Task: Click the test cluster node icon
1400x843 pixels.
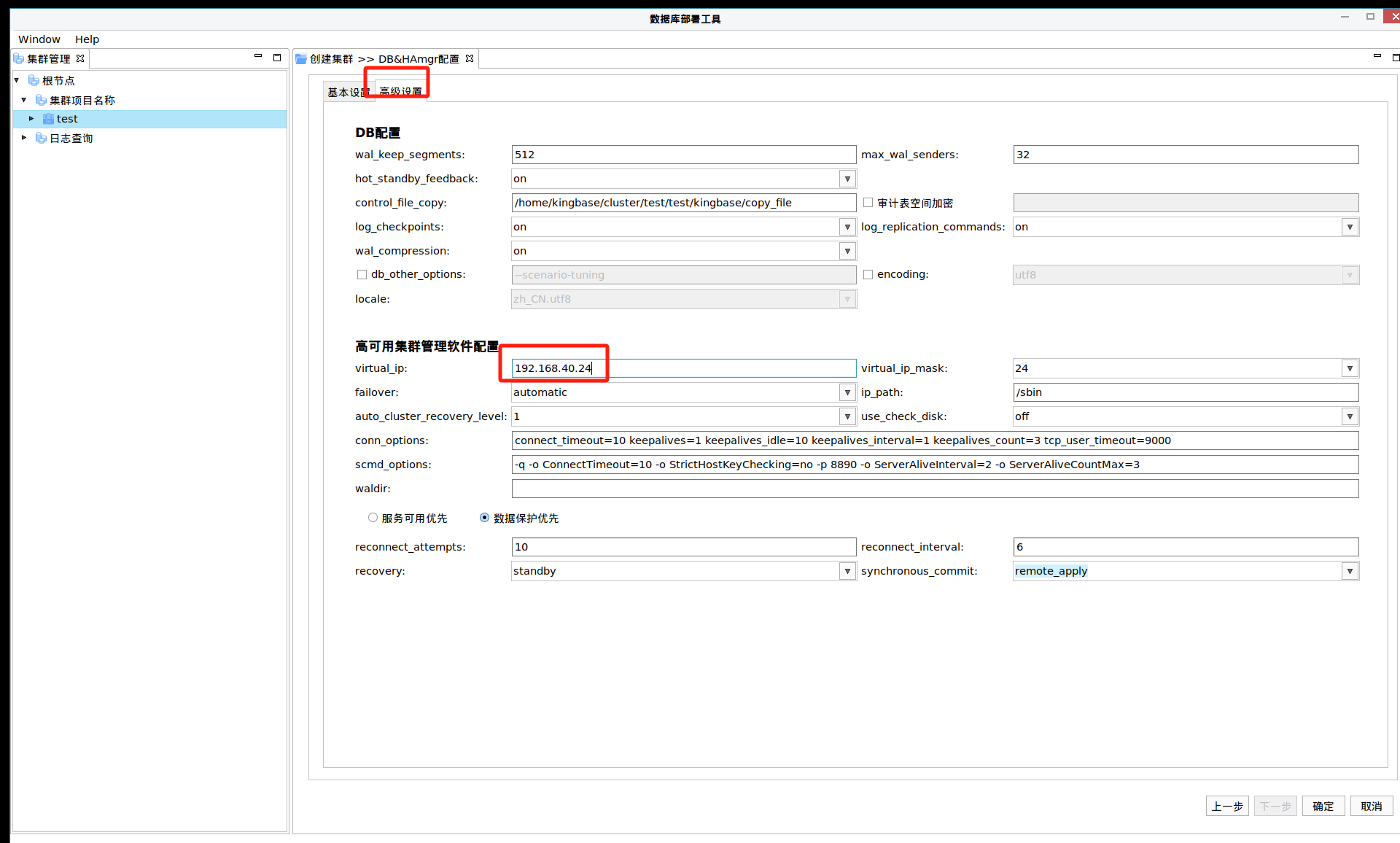Action: (x=48, y=119)
